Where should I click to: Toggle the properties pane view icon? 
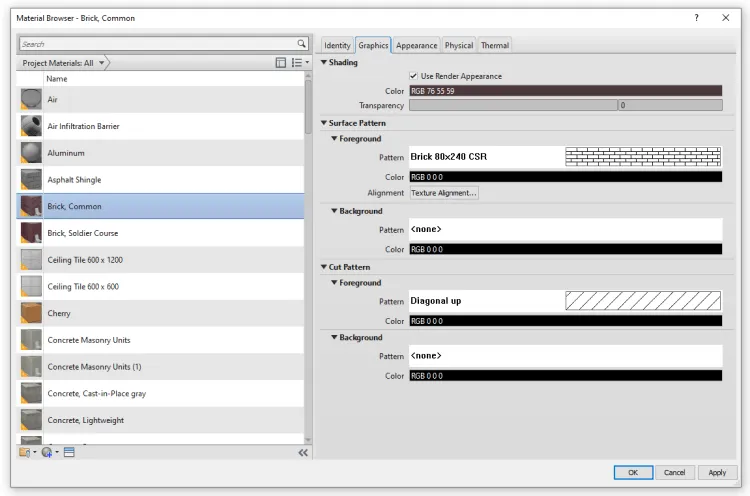(281, 63)
